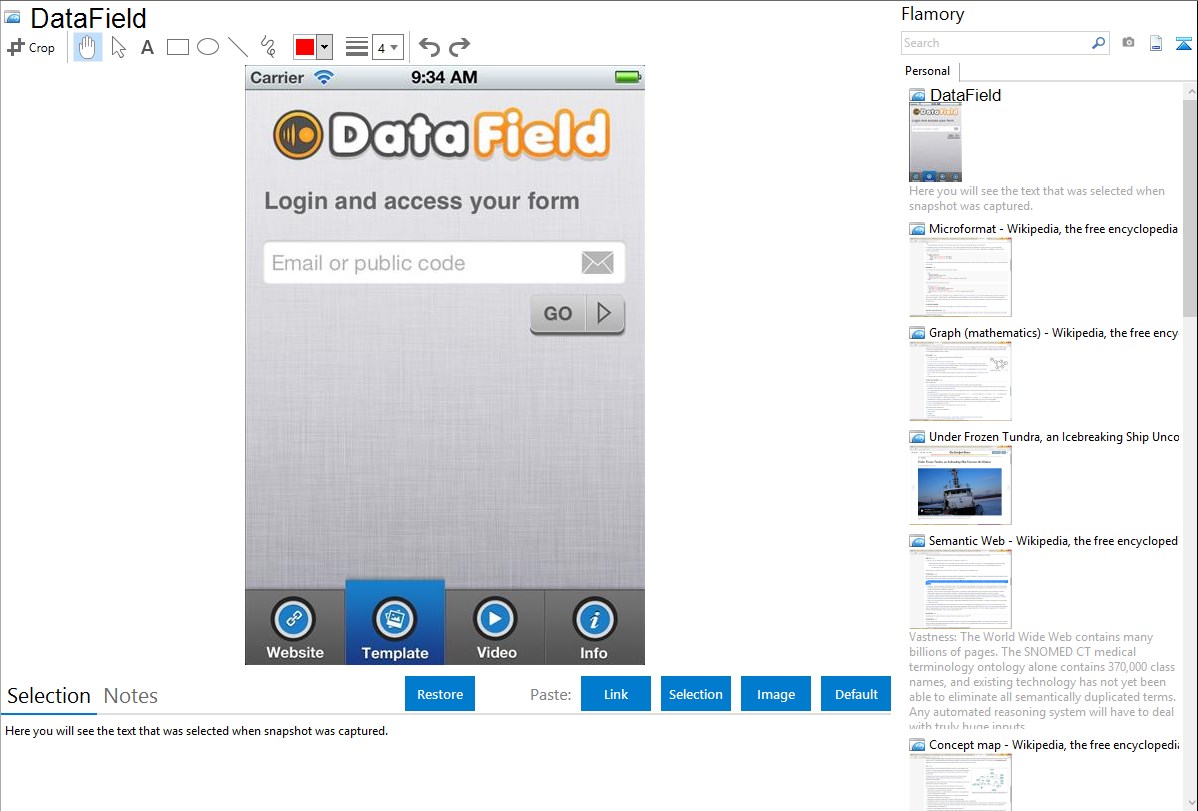Image resolution: width=1198 pixels, height=811 pixels.
Task: Open the color picker dropdown arrow
Action: (324, 47)
